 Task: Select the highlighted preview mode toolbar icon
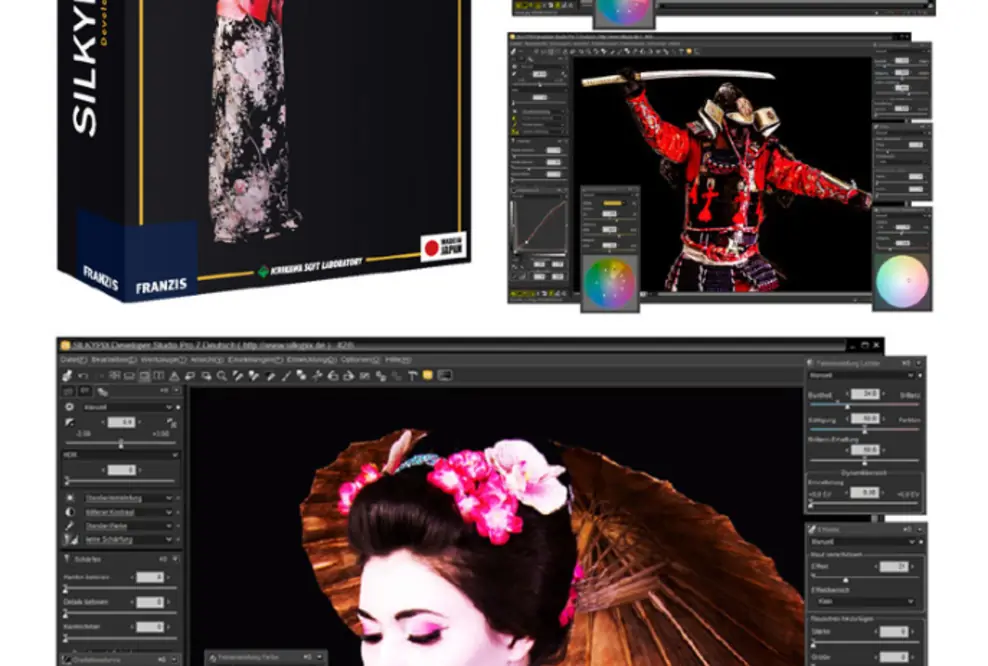(x=144, y=376)
